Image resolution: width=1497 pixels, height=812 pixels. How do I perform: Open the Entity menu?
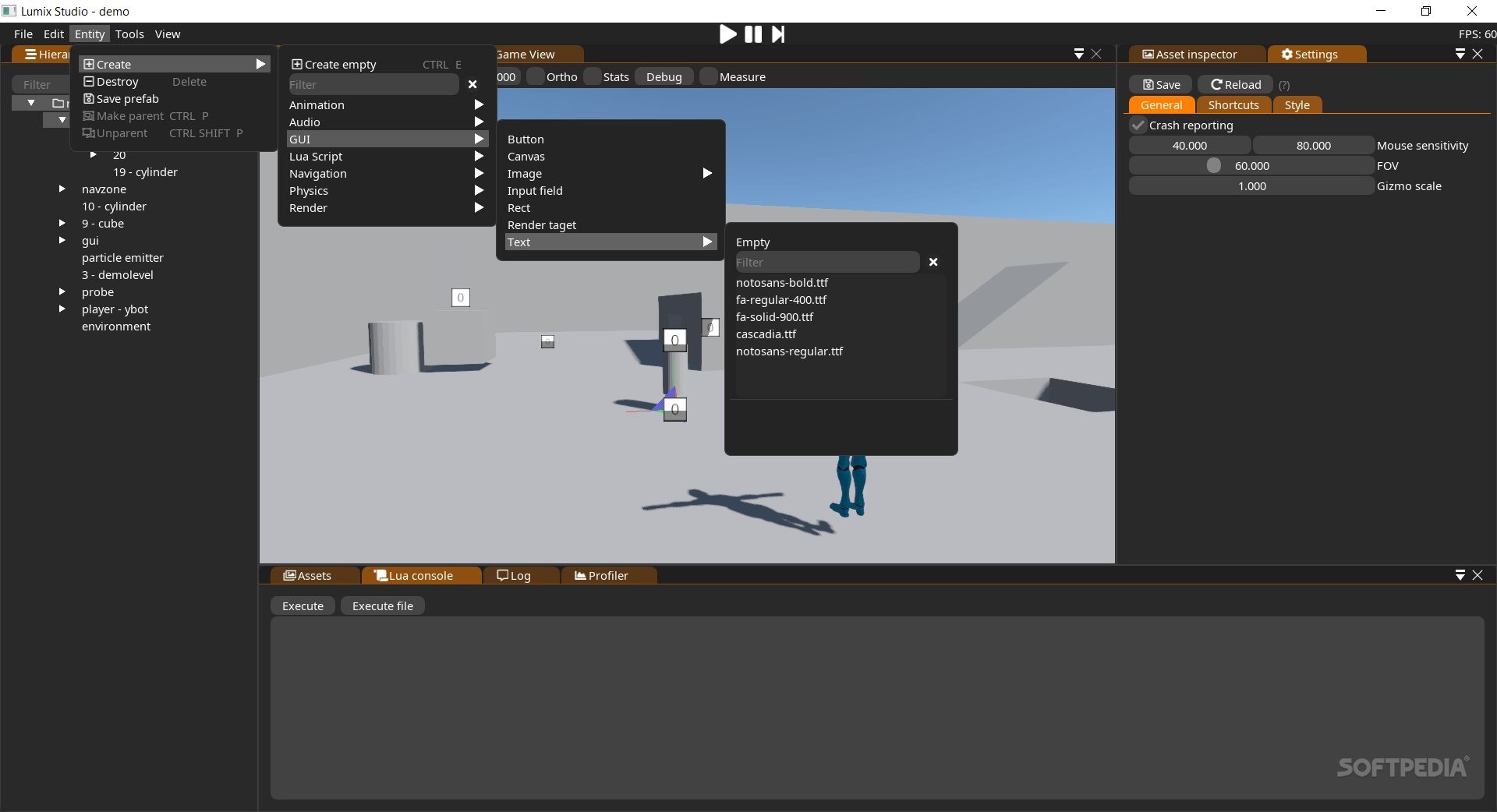[90, 34]
